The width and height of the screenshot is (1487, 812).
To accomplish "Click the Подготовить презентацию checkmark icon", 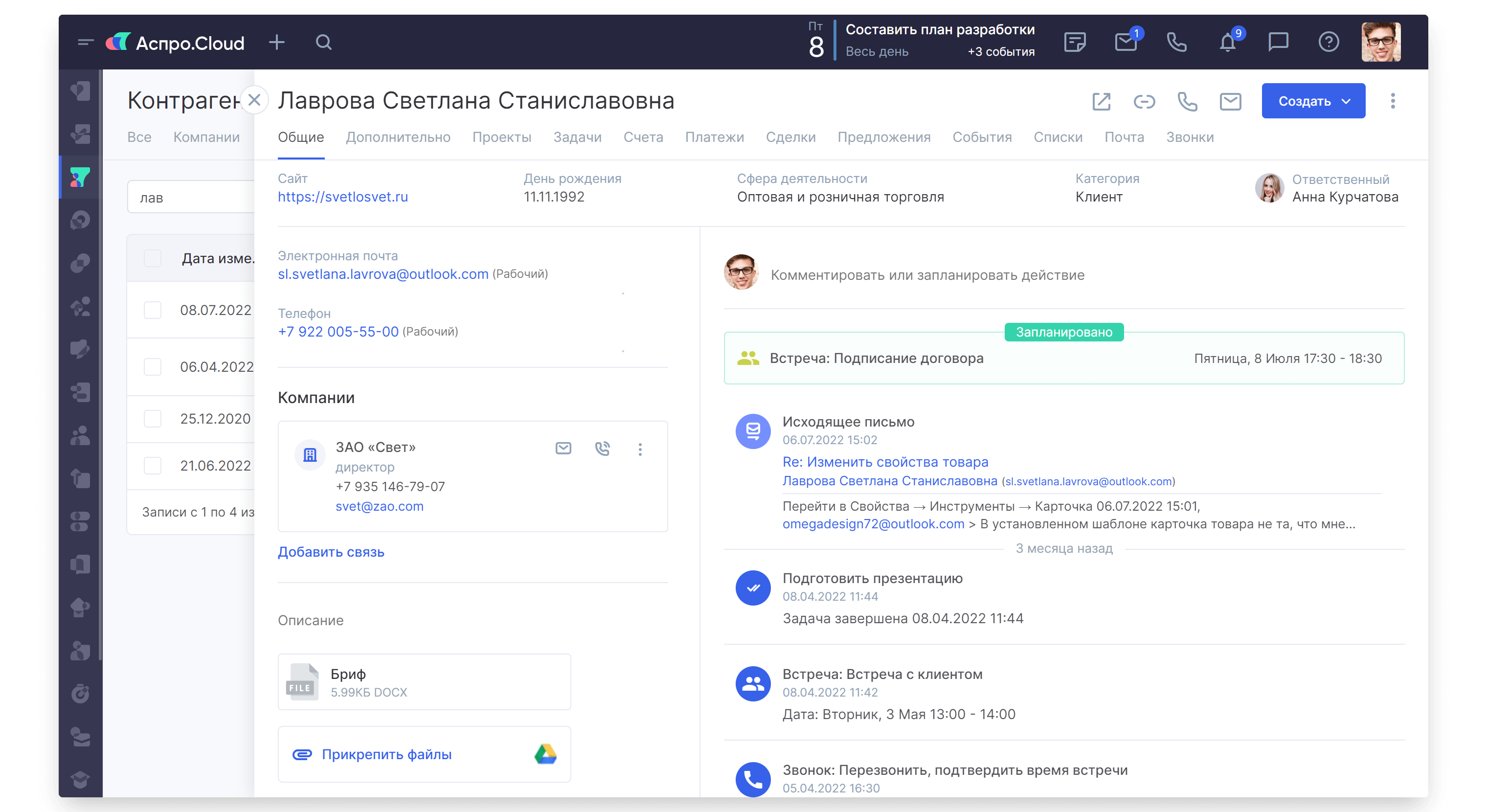I will pos(753,587).
